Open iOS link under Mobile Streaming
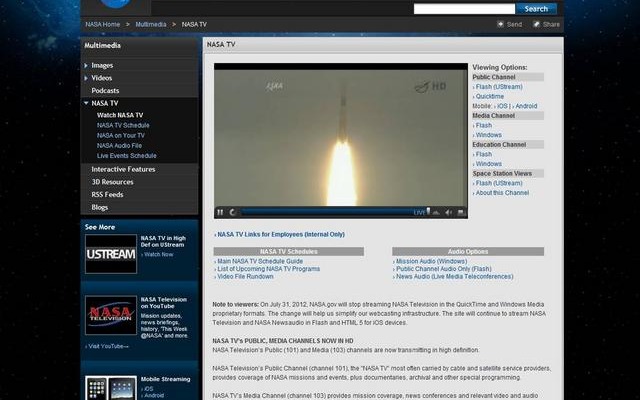This screenshot has width=640, height=400. click(149, 389)
